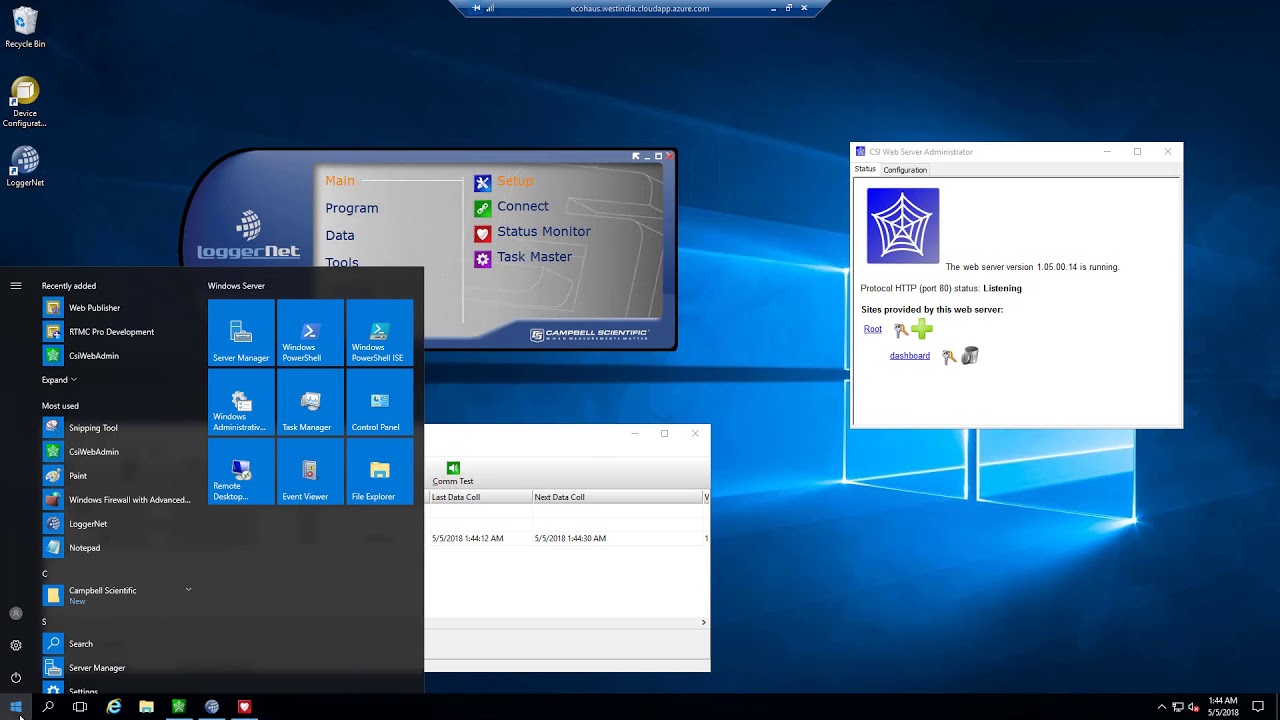Select Status tab in Web Server Administrator
Image resolution: width=1280 pixels, height=720 pixels.
click(x=865, y=169)
